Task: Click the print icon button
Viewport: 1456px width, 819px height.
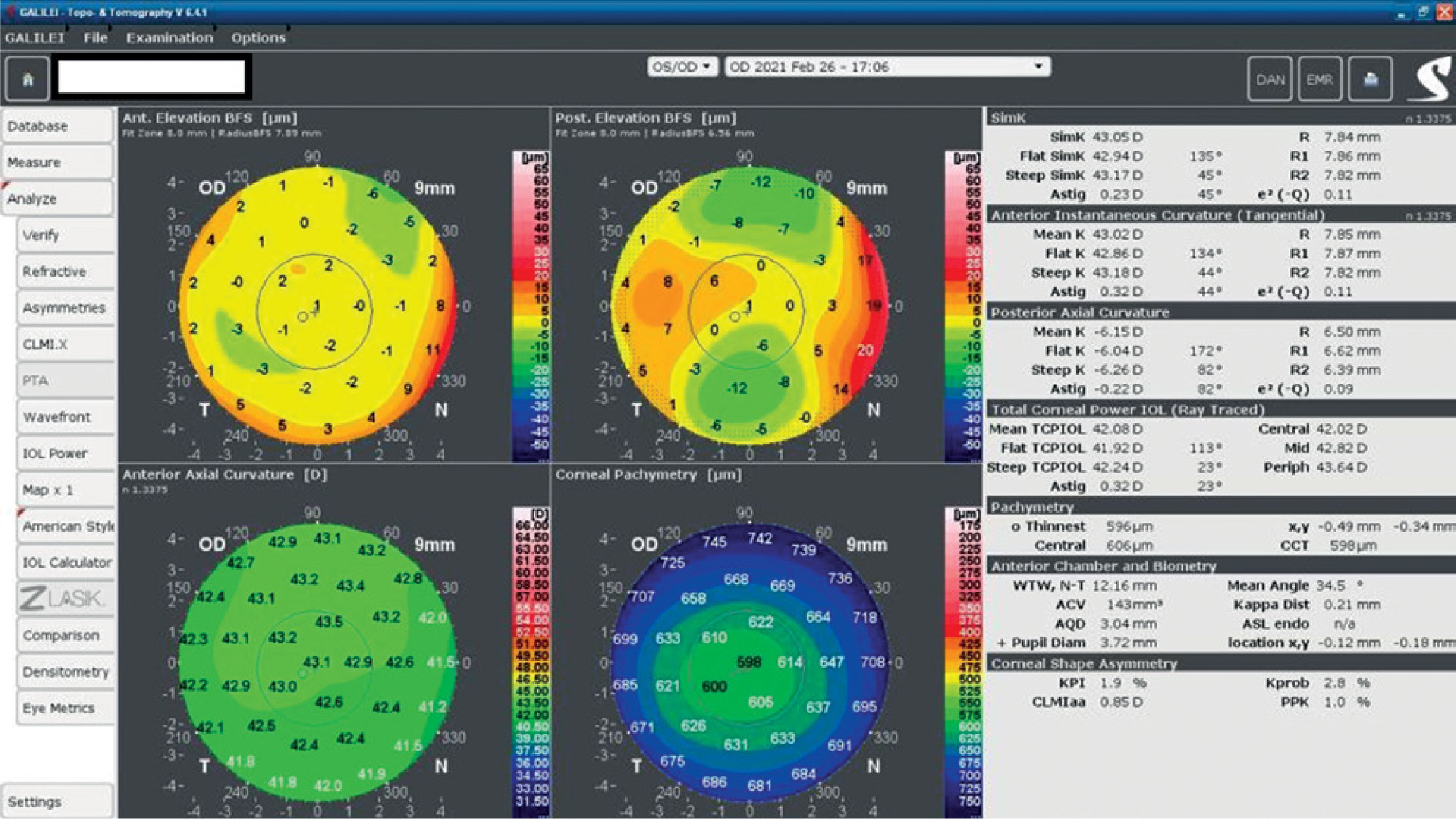Action: click(1369, 79)
